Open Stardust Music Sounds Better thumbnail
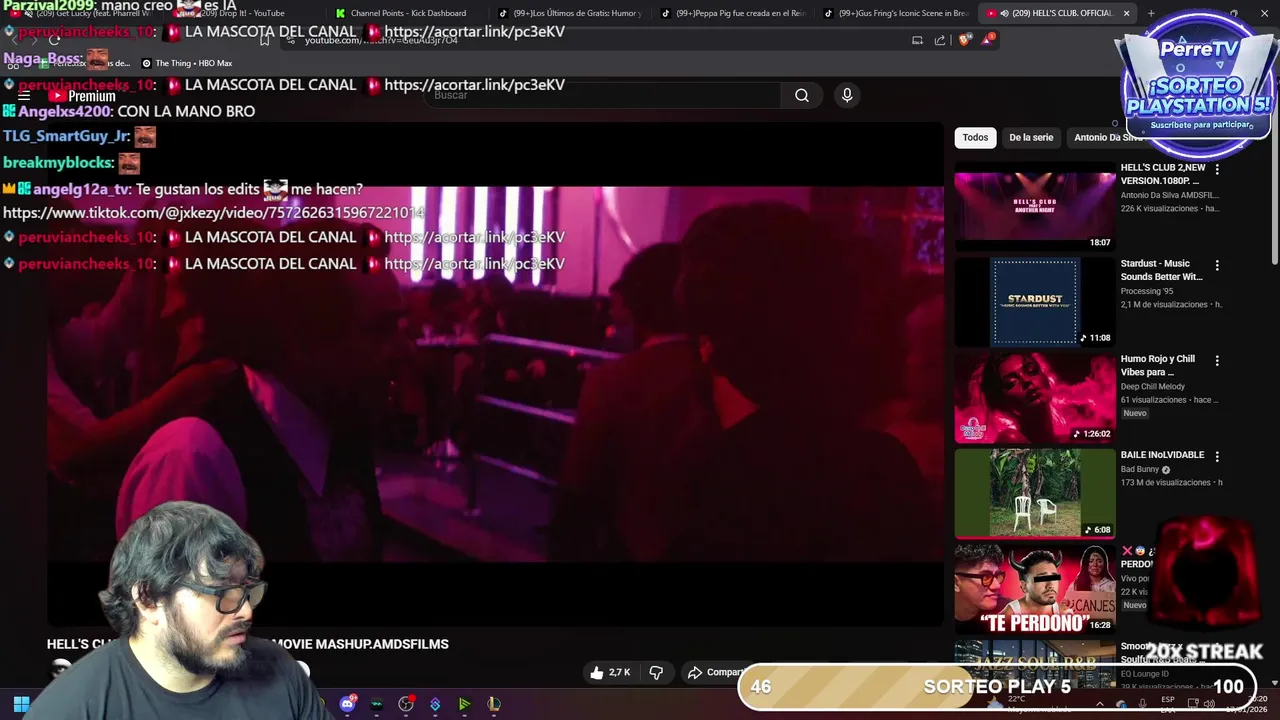This screenshot has height=720, width=1280. pos(1035,301)
